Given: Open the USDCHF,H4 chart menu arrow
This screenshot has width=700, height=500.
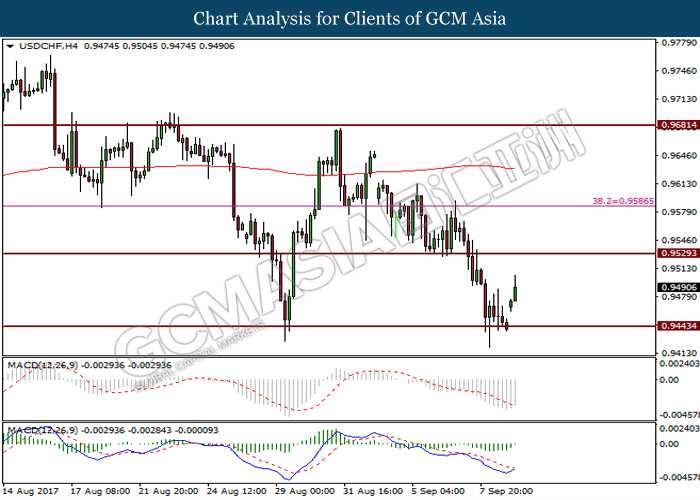Looking at the screenshot, I should point(10,46).
